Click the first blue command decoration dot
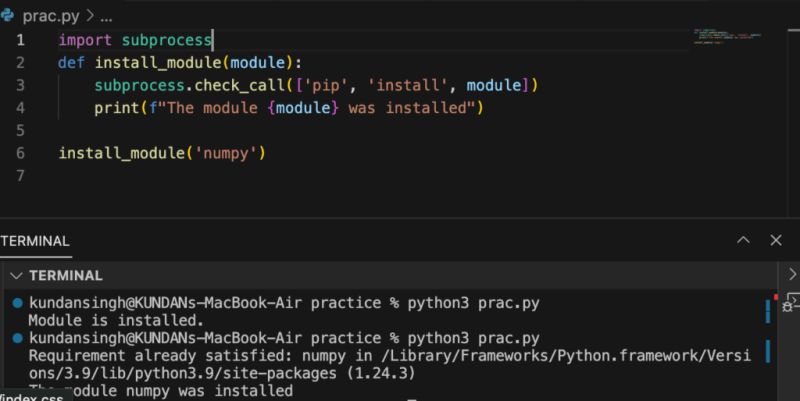This screenshot has height=401, width=800. click(x=17, y=303)
